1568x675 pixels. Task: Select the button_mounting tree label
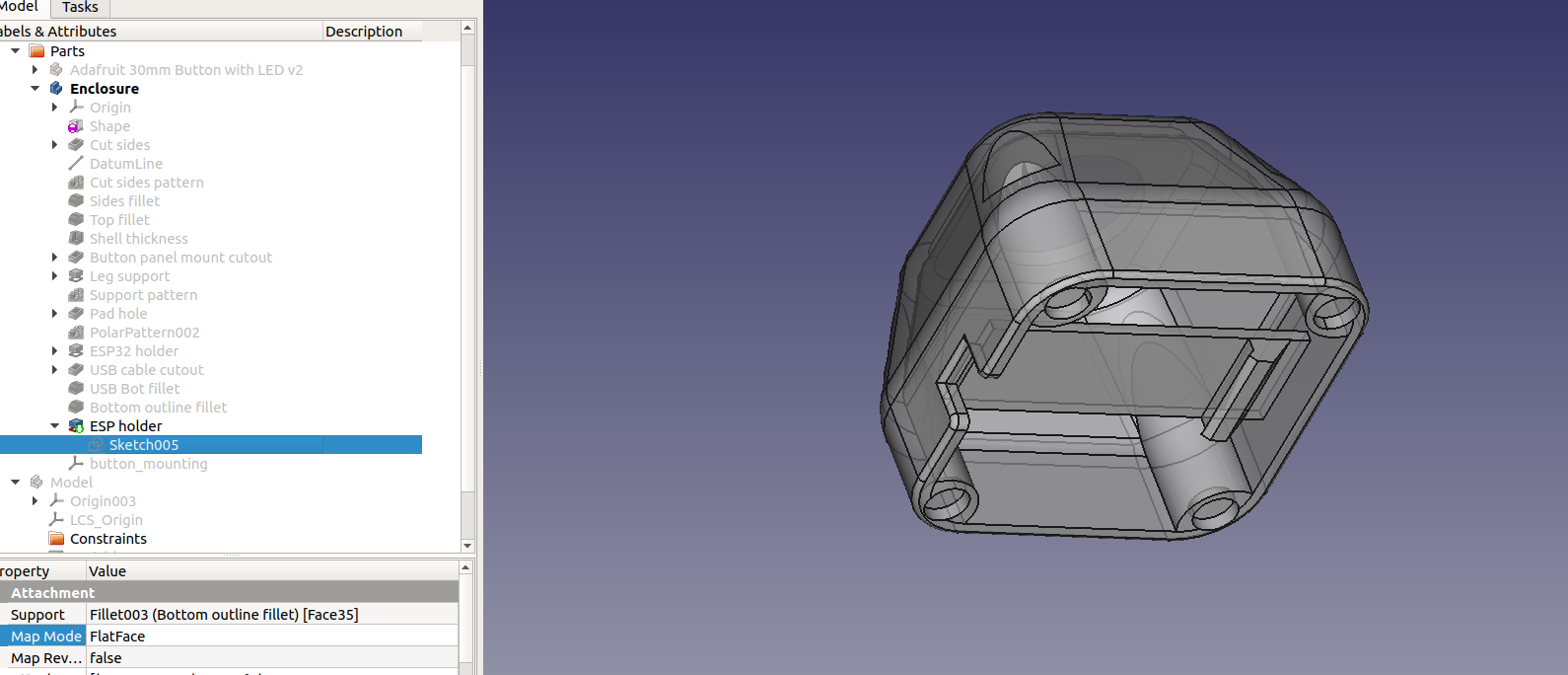(x=149, y=464)
